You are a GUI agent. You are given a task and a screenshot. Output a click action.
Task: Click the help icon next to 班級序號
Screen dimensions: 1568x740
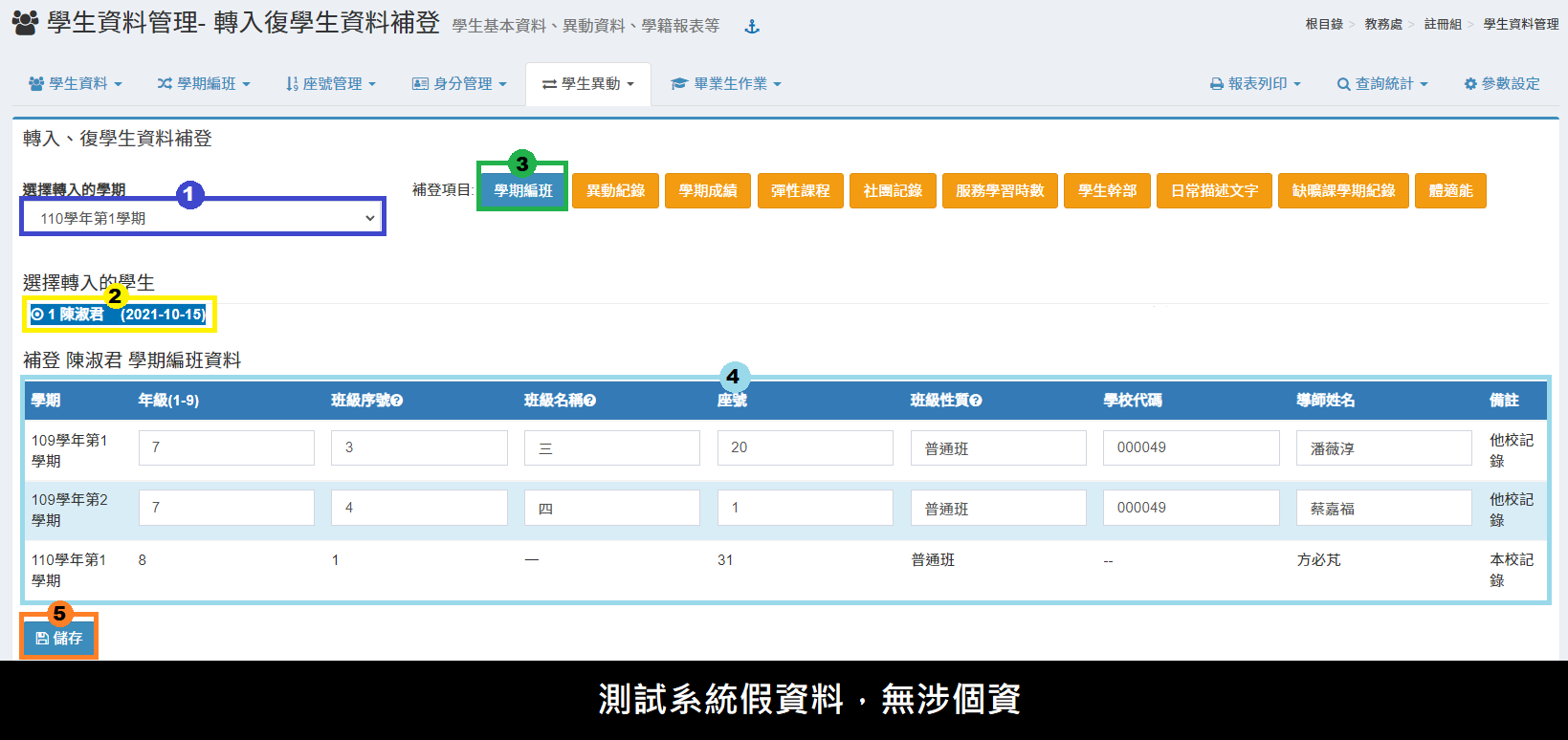coord(397,401)
